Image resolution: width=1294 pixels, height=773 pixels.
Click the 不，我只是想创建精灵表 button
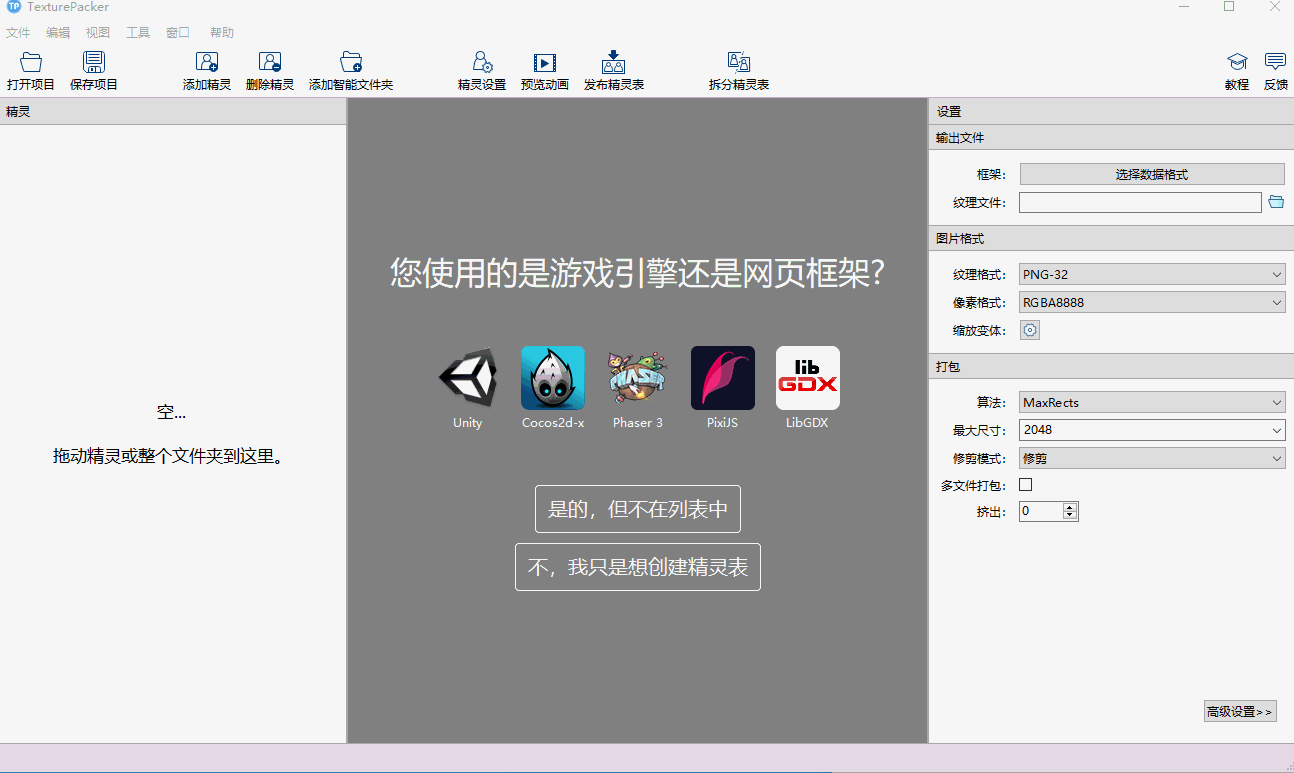click(x=638, y=567)
